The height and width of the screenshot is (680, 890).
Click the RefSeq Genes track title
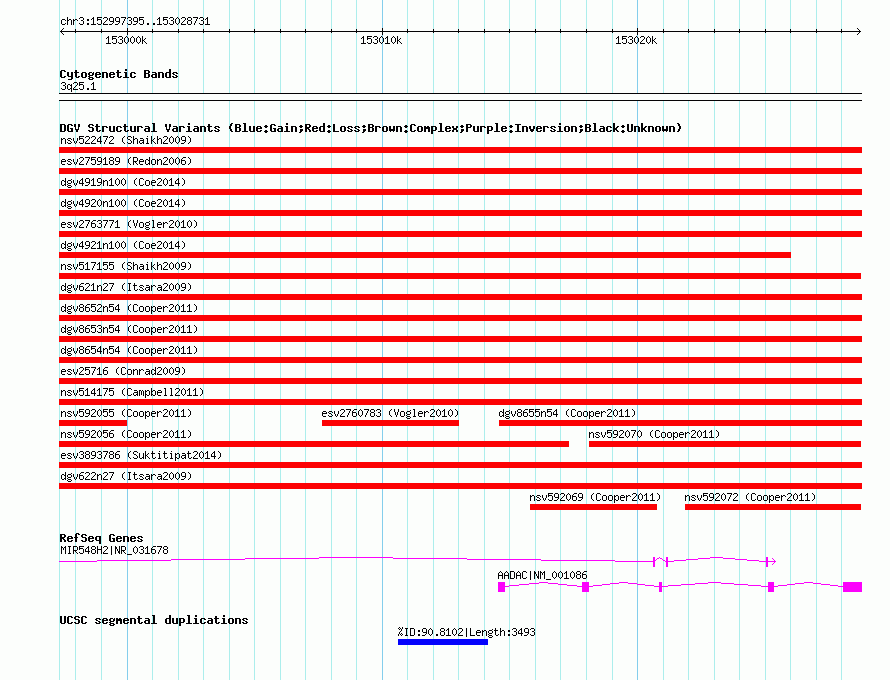click(x=101, y=538)
